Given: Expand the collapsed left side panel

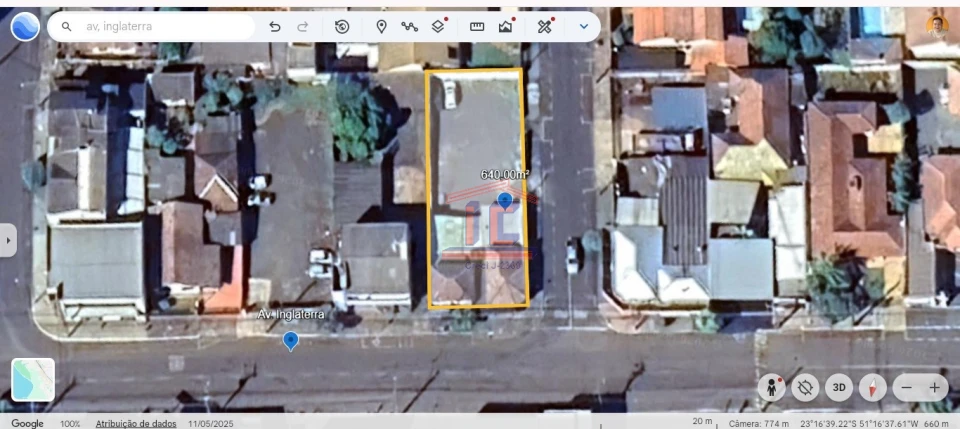Looking at the screenshot, I should click(8, 240).
